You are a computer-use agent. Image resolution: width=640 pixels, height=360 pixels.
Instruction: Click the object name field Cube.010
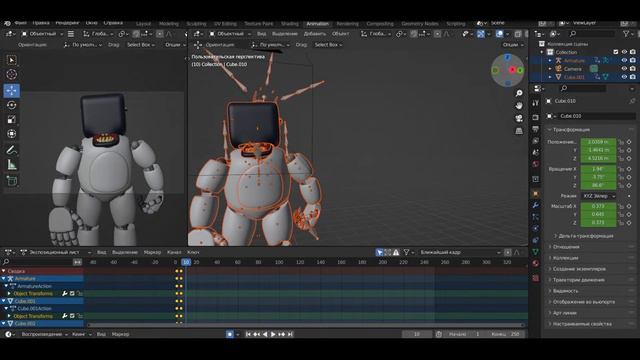point(597,116)
